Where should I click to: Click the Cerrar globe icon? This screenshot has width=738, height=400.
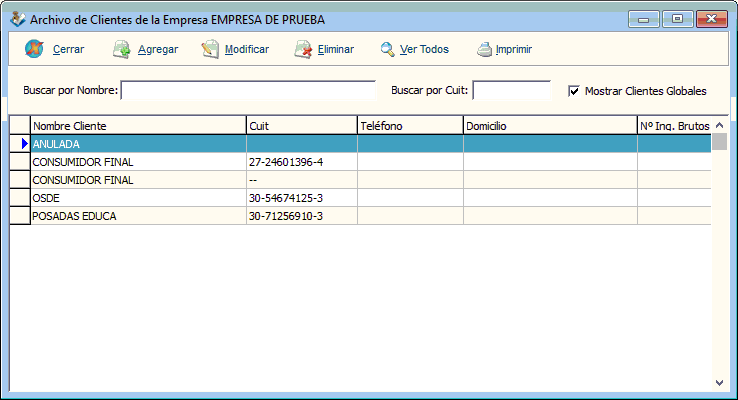[x=34, y=49]
